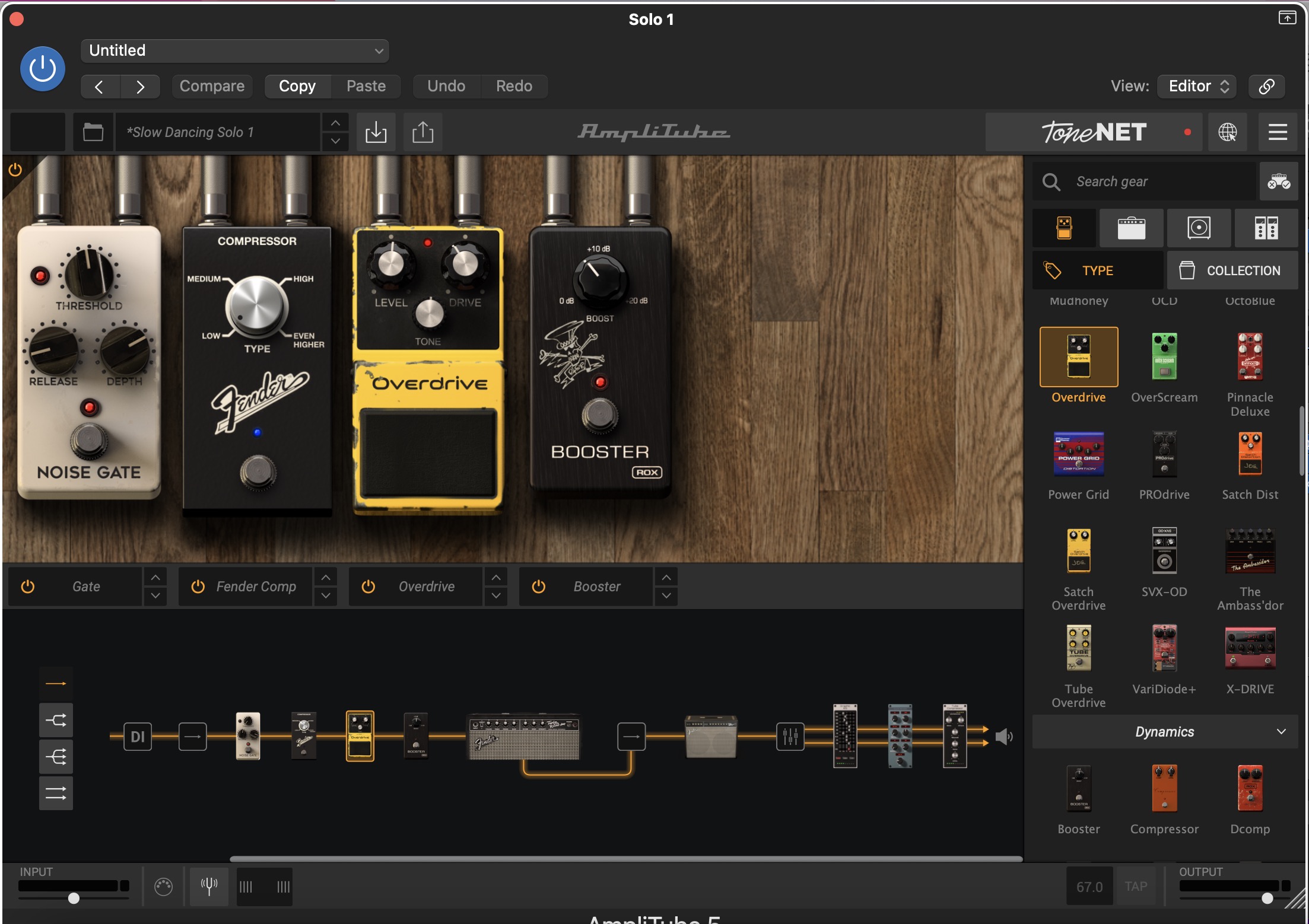Toggle the Booster slot power

(538, 587)
